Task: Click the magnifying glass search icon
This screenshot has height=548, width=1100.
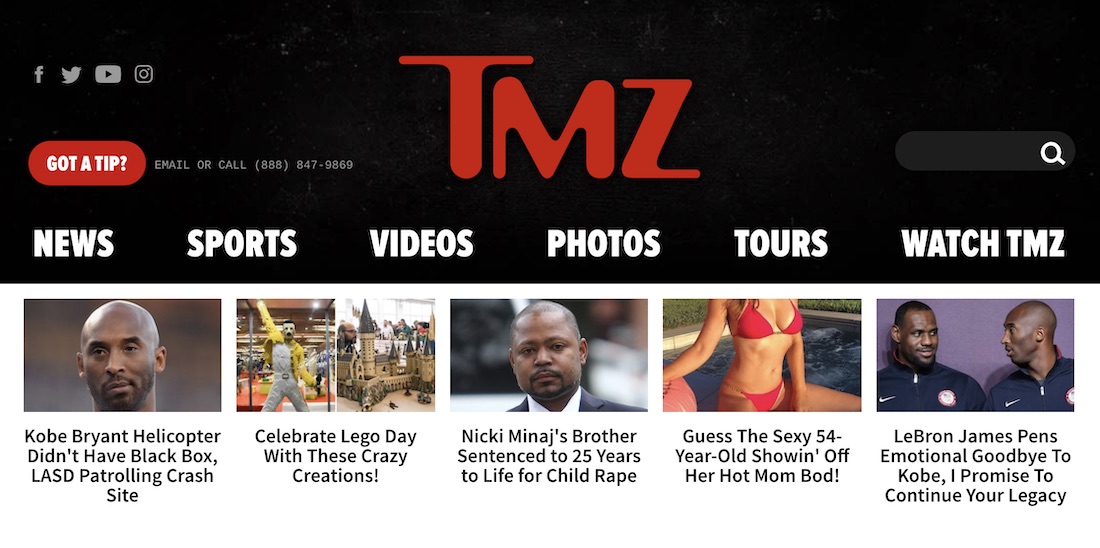Action: tap(1052, 152)
